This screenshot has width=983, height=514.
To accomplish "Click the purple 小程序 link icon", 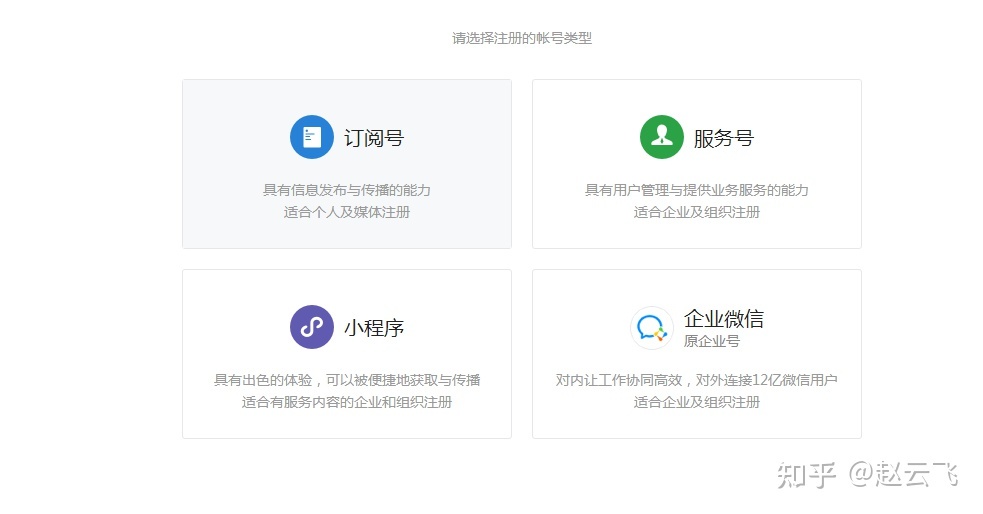I will 312,327.
